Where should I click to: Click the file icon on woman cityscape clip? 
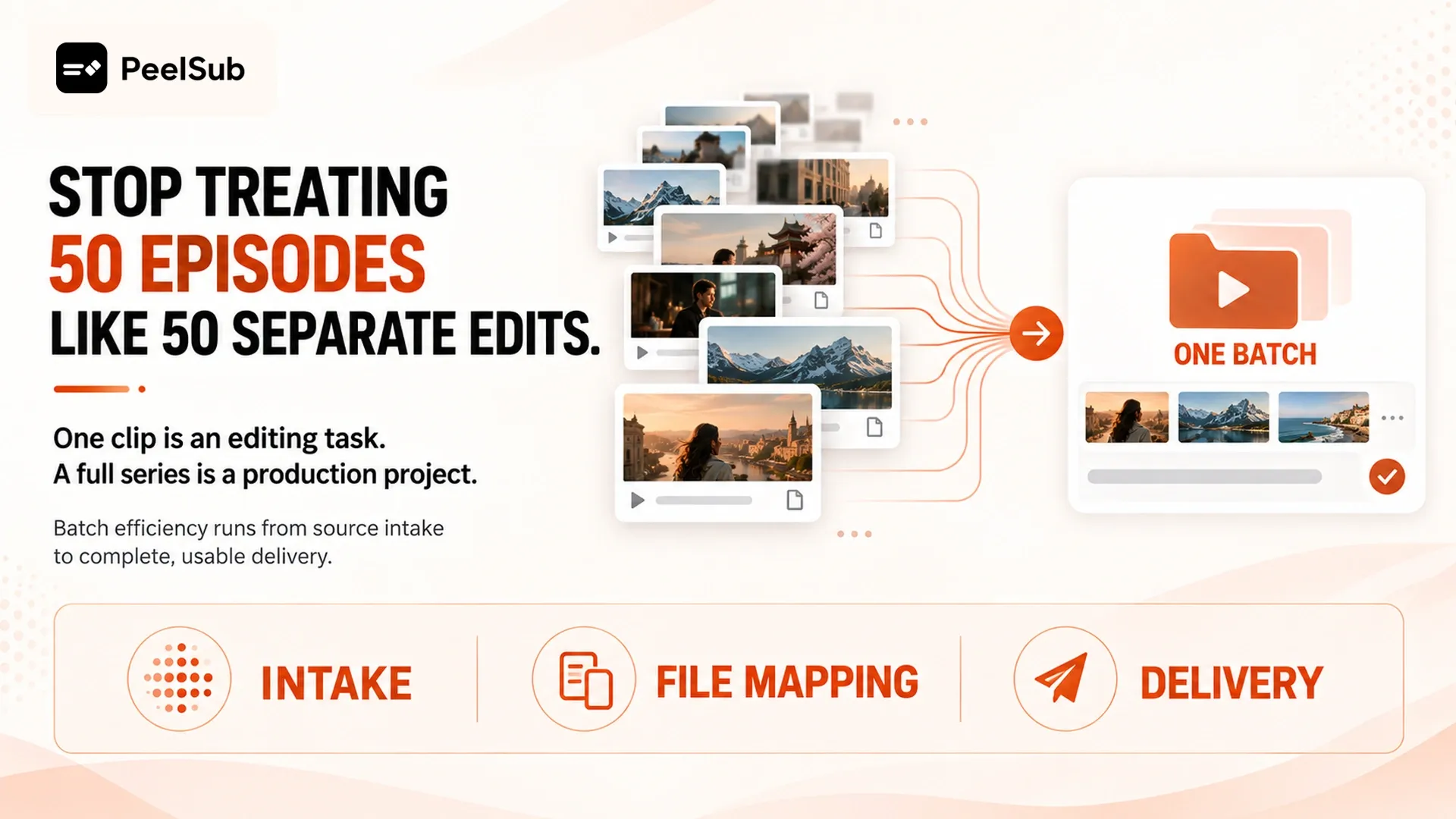795,500
